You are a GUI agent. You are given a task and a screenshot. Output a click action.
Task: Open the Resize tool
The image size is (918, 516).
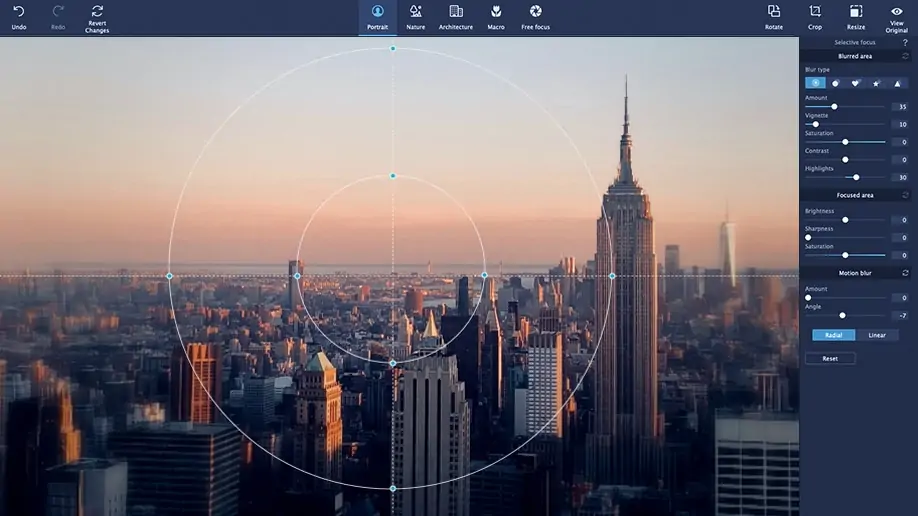pos(856,18)
